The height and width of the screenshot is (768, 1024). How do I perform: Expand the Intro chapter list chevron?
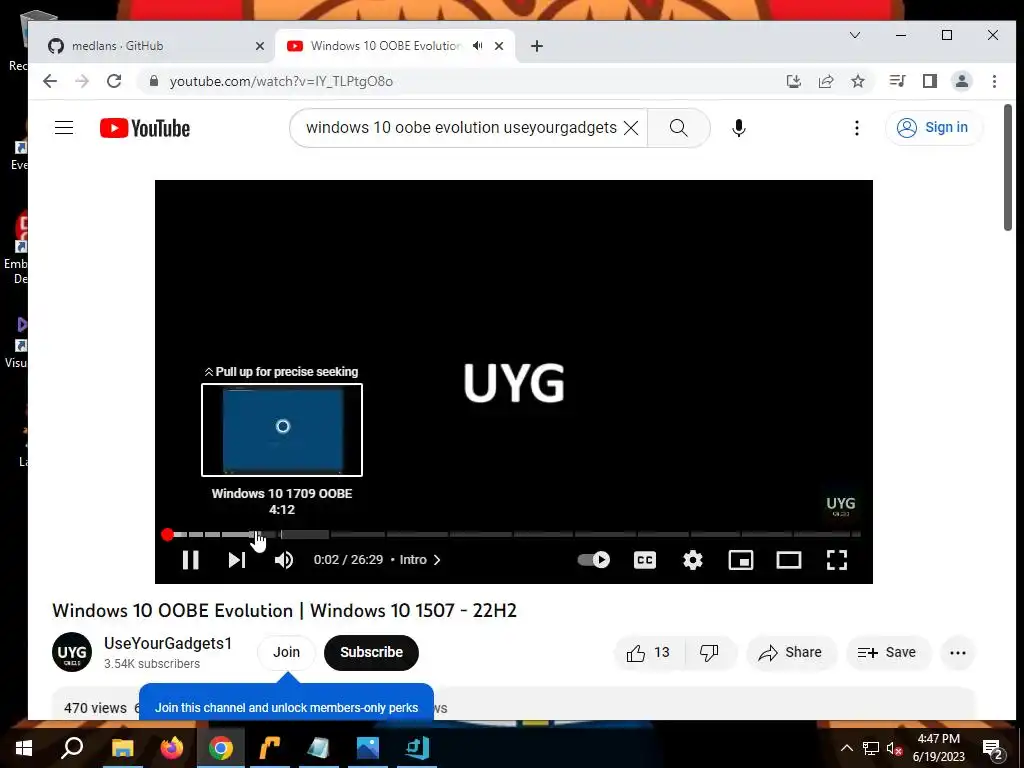(x=437, y=560)
